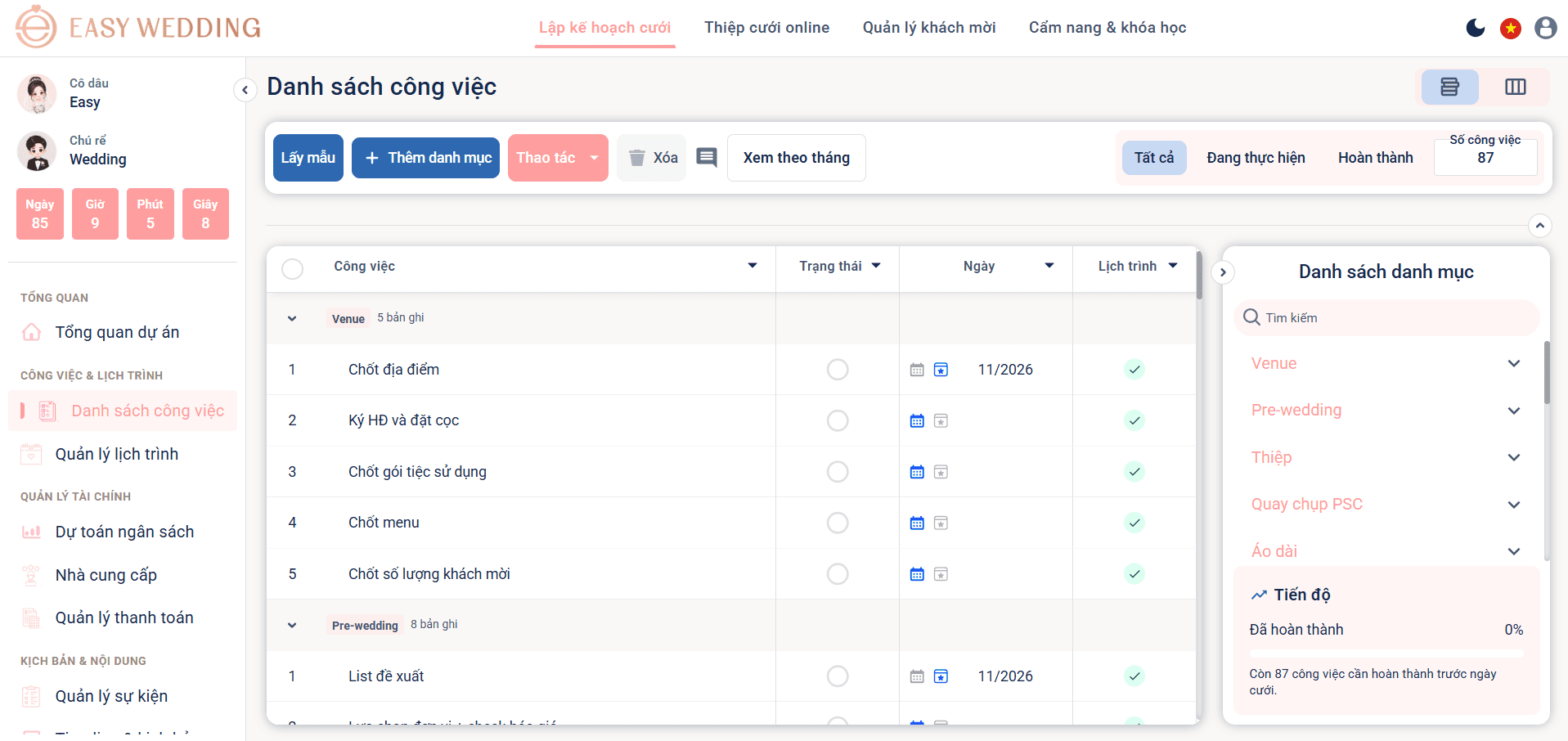Toggle schedule check for Chốt số lượng khách mời
Image resolution: width=1568 pixels, height=741 pixels.
pos(1134,574)
